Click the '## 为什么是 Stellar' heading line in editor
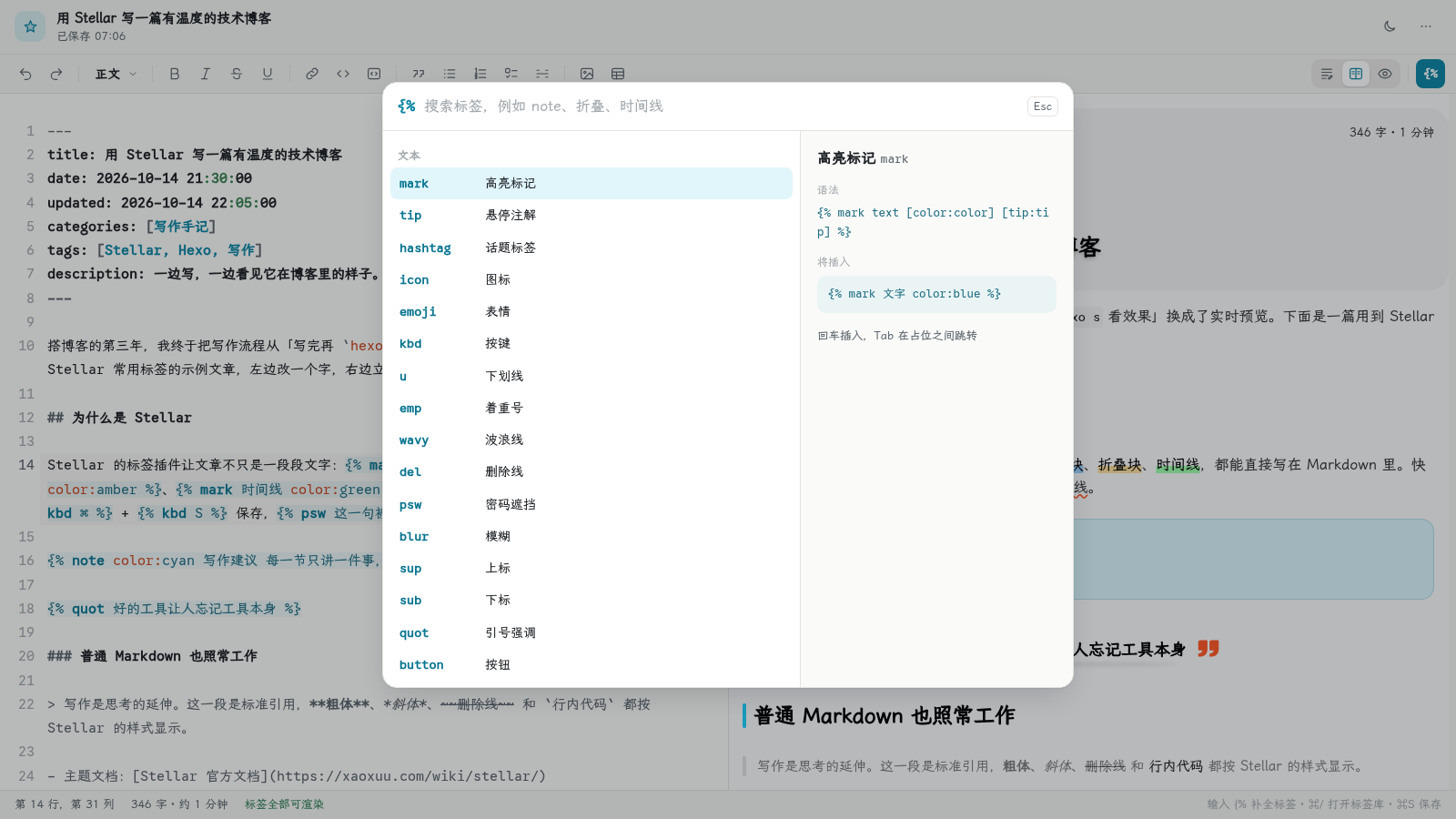 click(x=119, y=418)
